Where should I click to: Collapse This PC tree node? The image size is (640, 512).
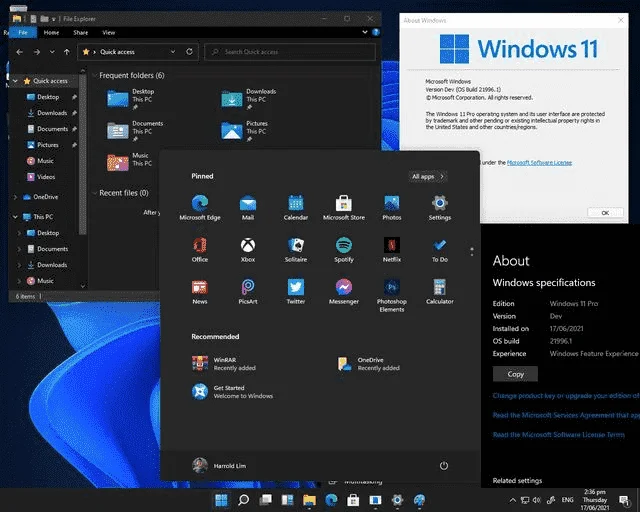coord(16,217)
